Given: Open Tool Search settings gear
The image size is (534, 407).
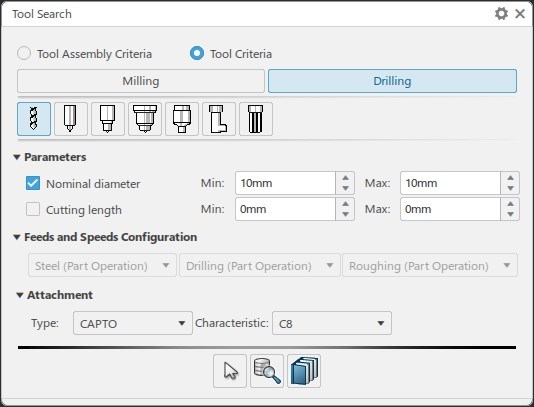Looking at the screenshot, I should (x=501, y=14).
